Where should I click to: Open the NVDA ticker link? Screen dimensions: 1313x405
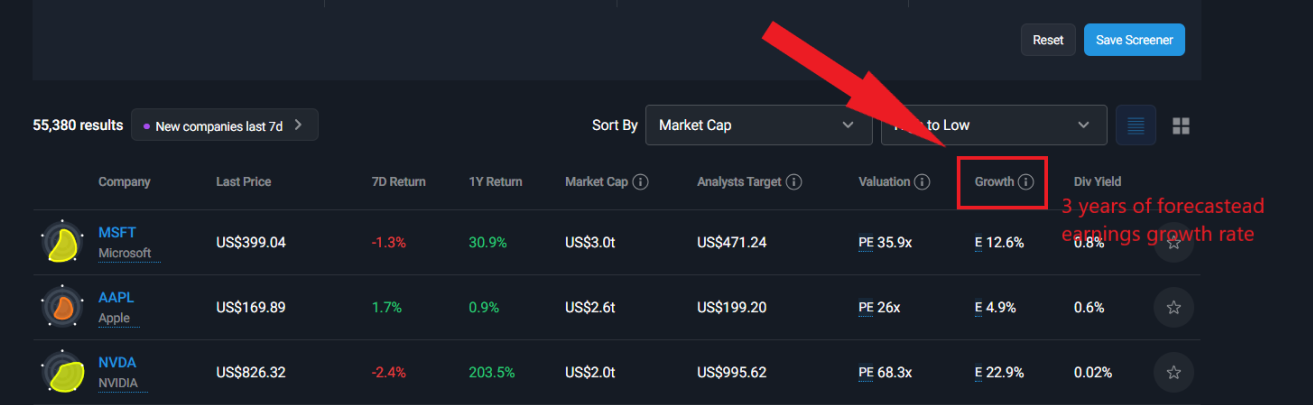117,362
